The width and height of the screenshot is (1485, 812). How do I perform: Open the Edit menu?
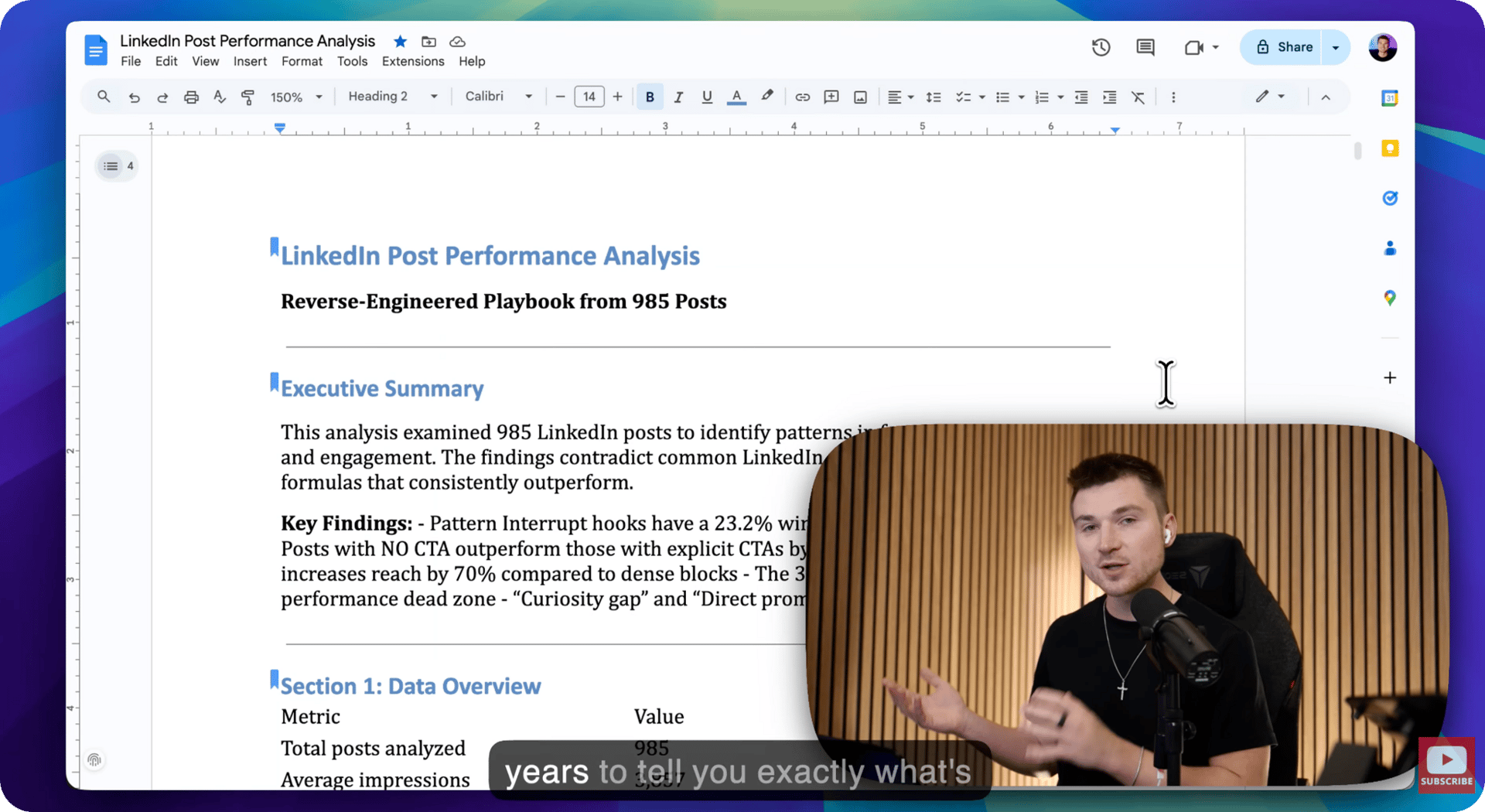(x=166, y=62)
